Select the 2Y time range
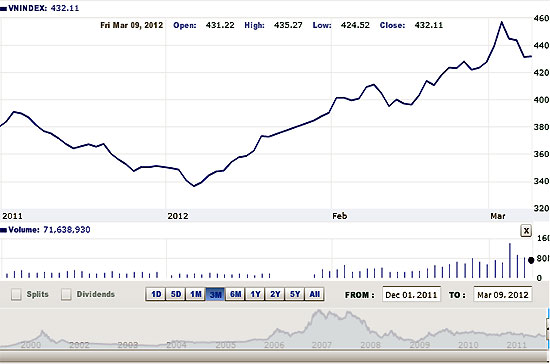The width and height of the screenshot is (550, 364). pos(275,294)
